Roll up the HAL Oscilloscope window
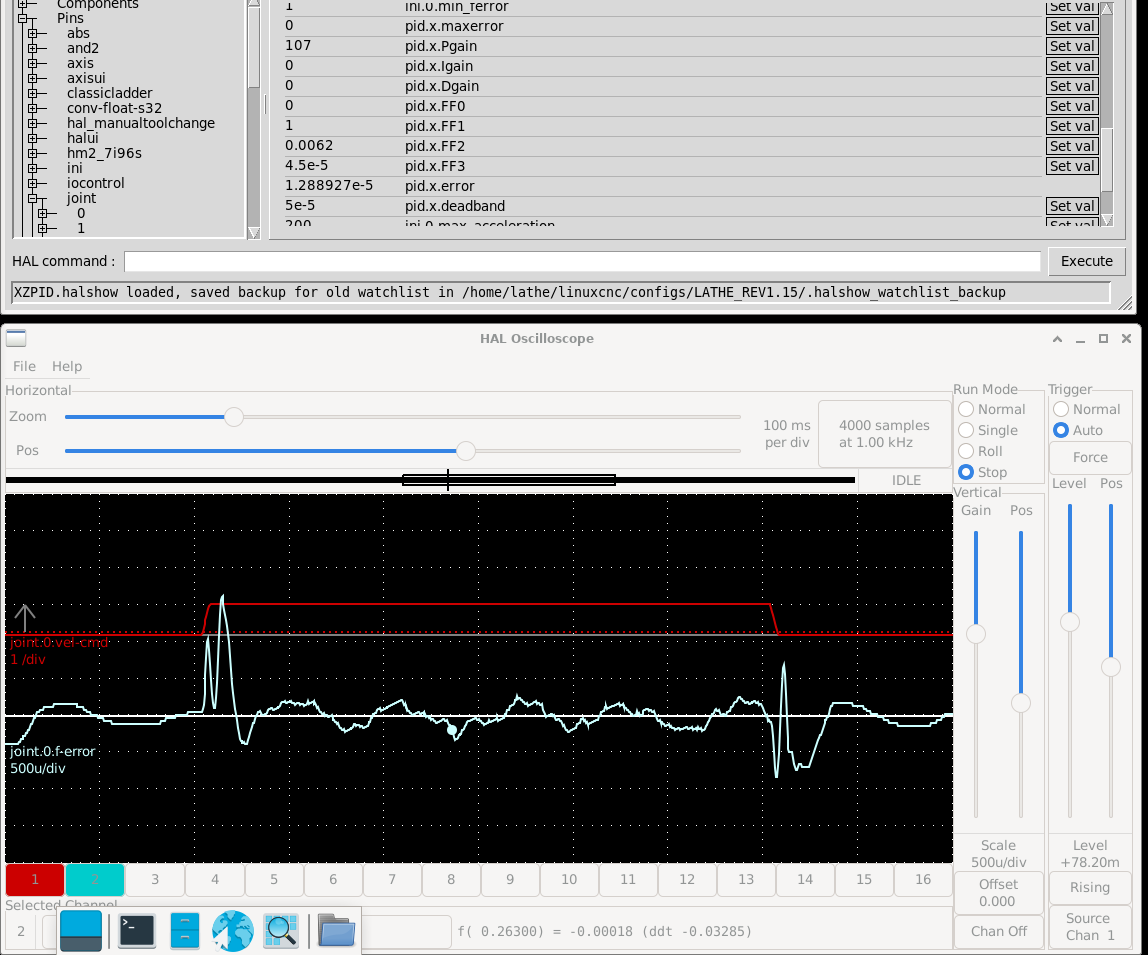The image size is (1148, 955). pyautogui.click(x=1057, y=339)
